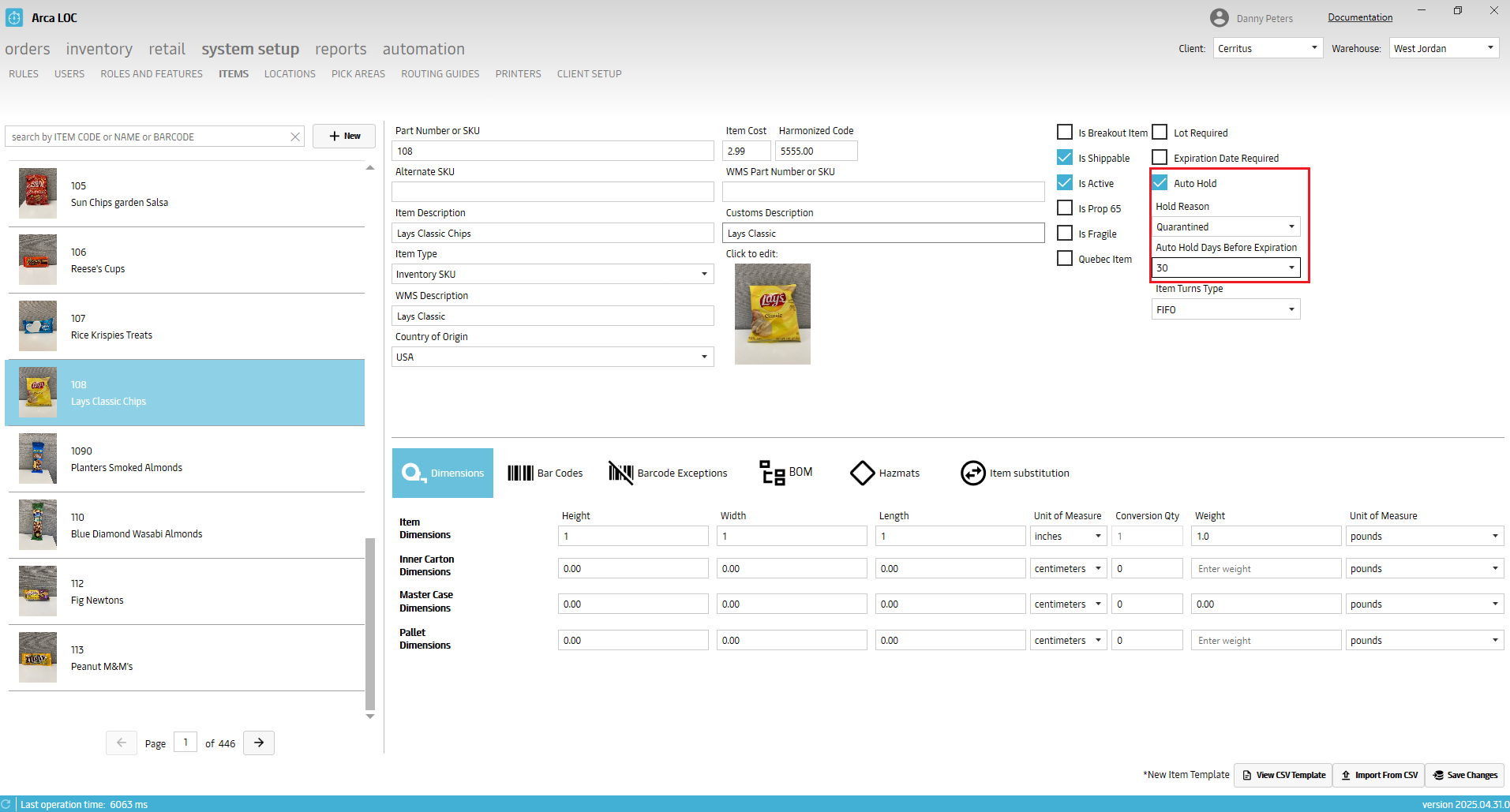Image resolution: width=1510 pixels, height=812 pixels.
Task: Switch to the PRINTERS sub-tab
Action: [519, 73]
